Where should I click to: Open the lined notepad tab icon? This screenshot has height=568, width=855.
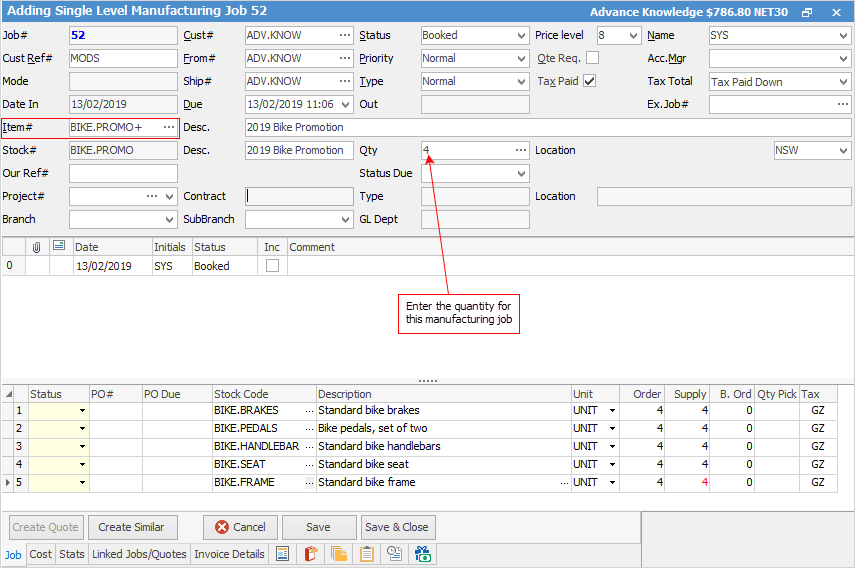click(x=367, y=554)
